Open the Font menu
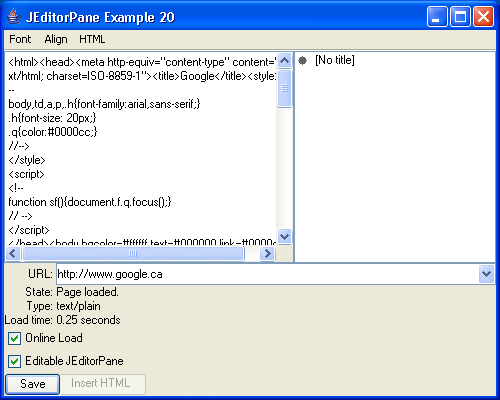500x400 pixels. (20, 39)
